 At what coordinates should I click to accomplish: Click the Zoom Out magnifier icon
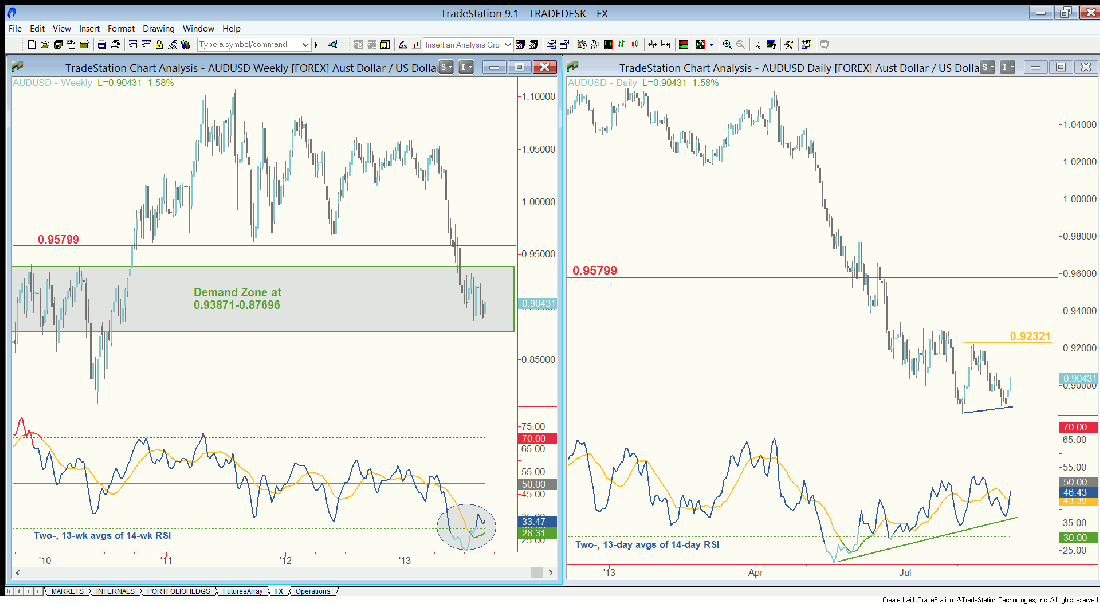741,45
